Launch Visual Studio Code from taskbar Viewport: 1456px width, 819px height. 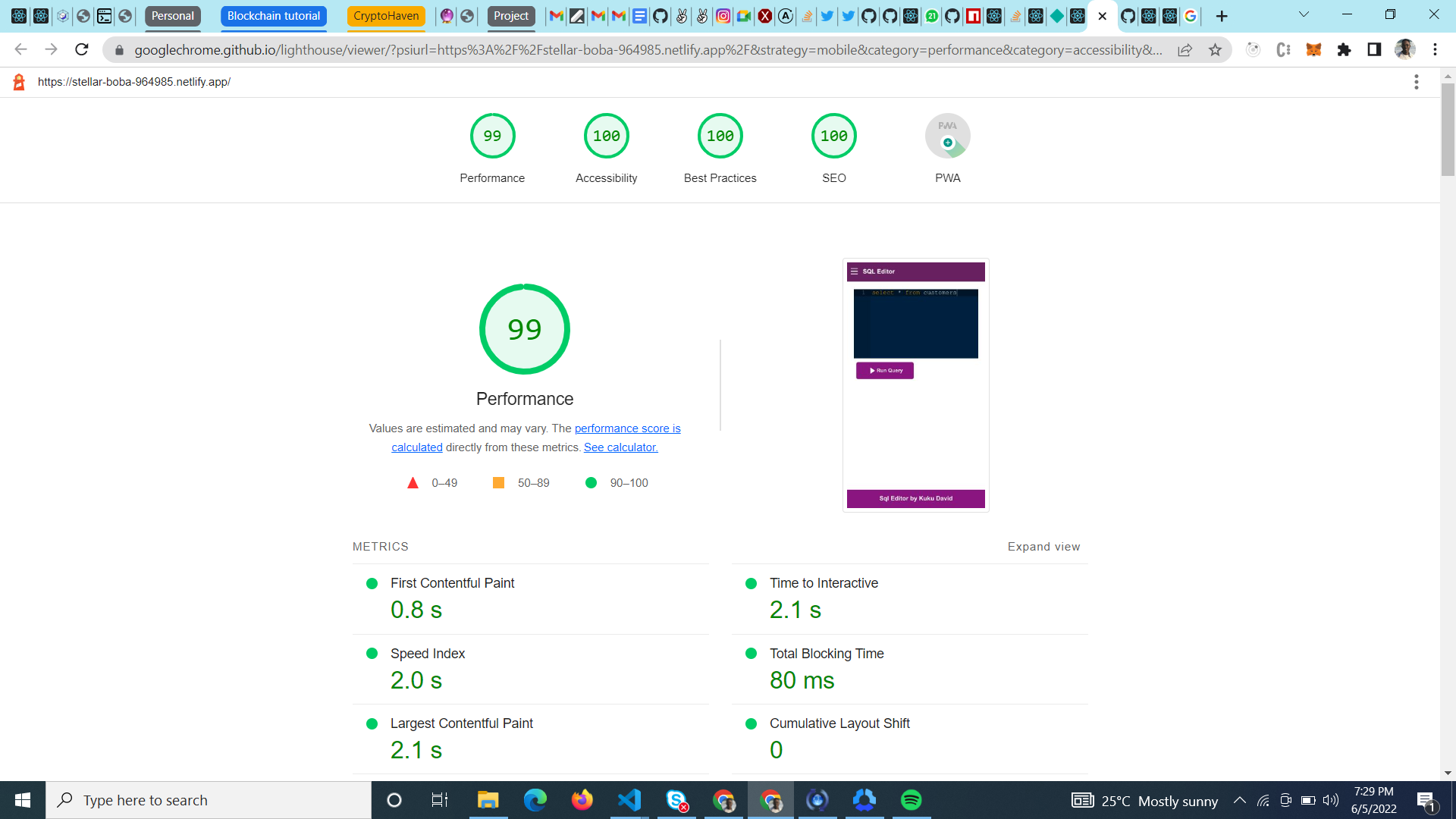(629, 800)
